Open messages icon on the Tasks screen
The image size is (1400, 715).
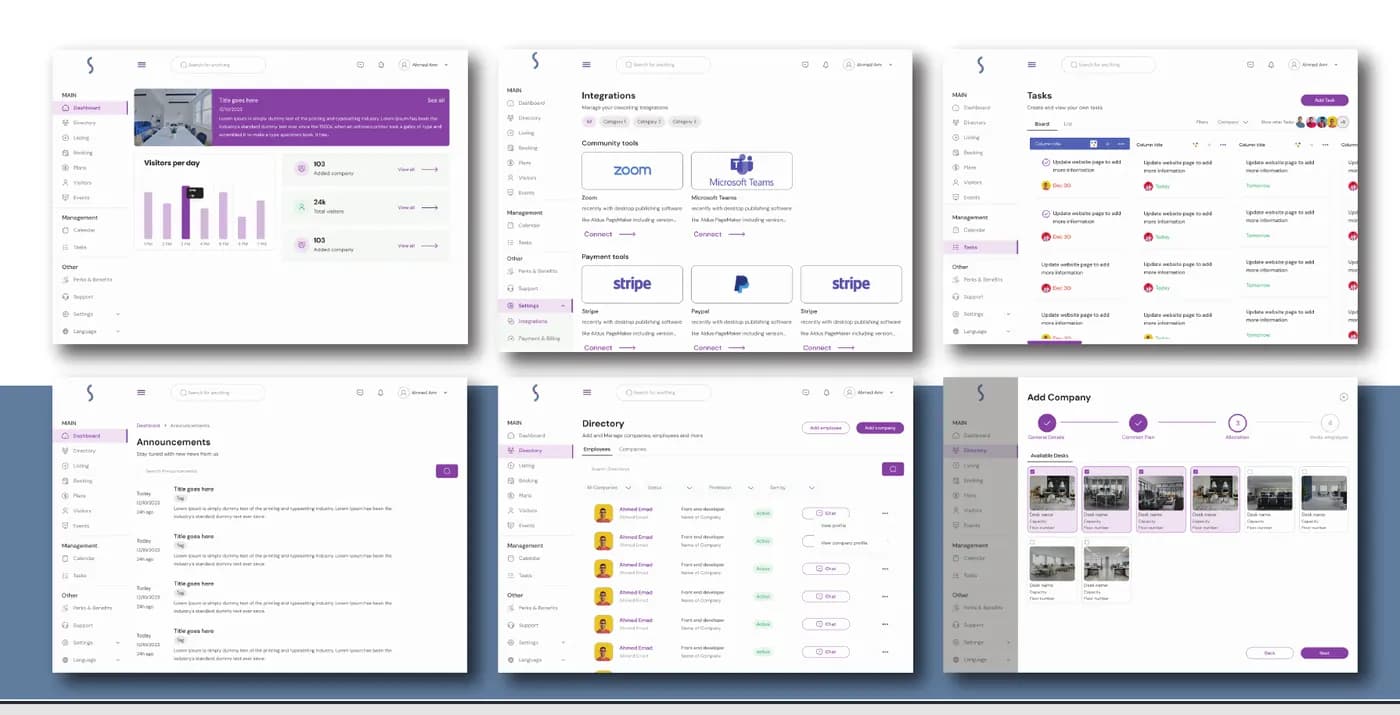pos(1250,65)
